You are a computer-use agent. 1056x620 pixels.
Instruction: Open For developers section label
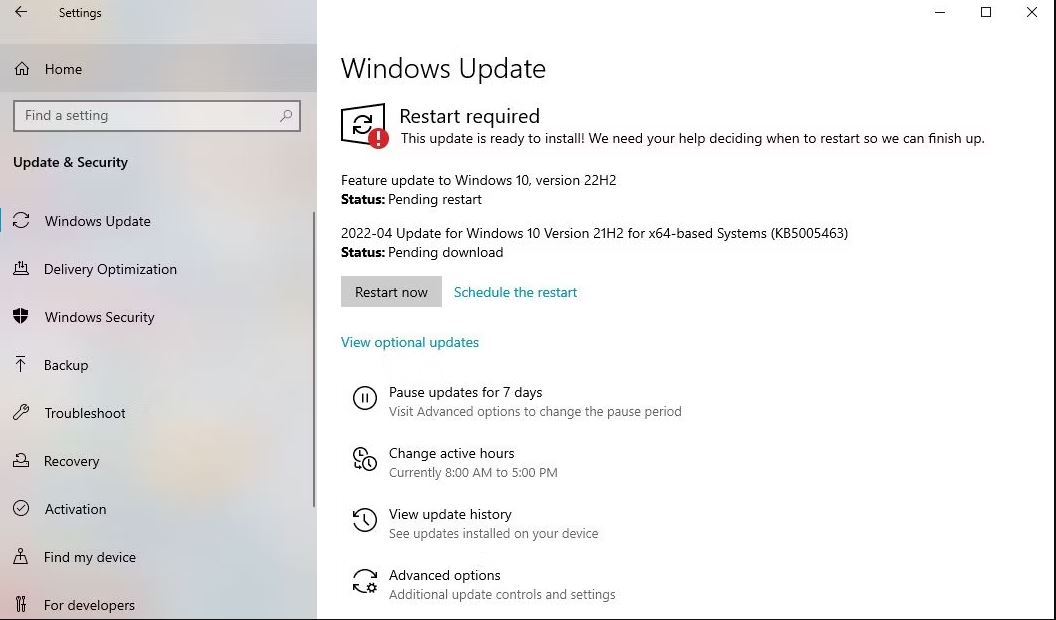tap(90, 605)
